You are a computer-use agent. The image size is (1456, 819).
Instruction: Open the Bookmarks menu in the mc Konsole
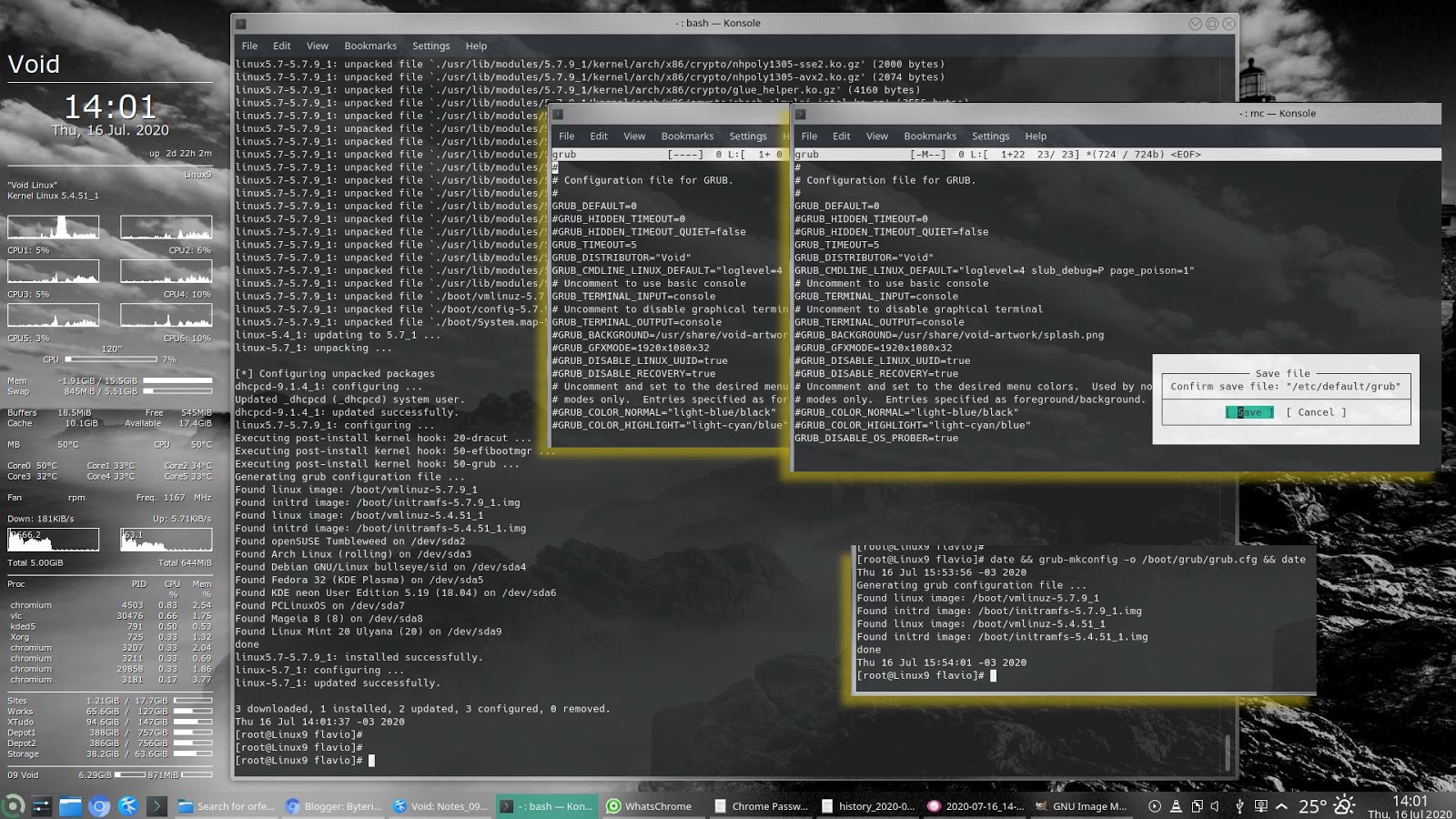coord(930,136)
